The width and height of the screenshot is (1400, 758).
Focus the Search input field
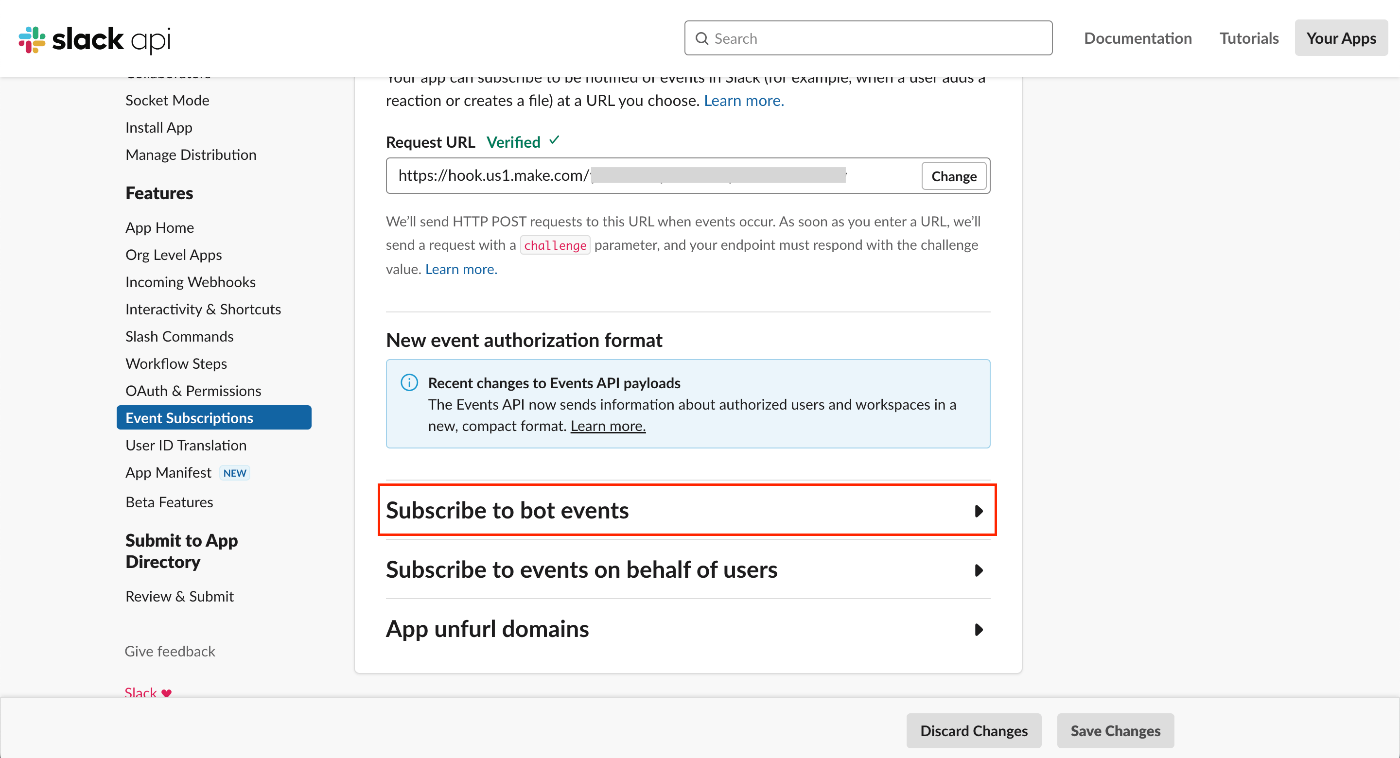[x=868, y=38]
